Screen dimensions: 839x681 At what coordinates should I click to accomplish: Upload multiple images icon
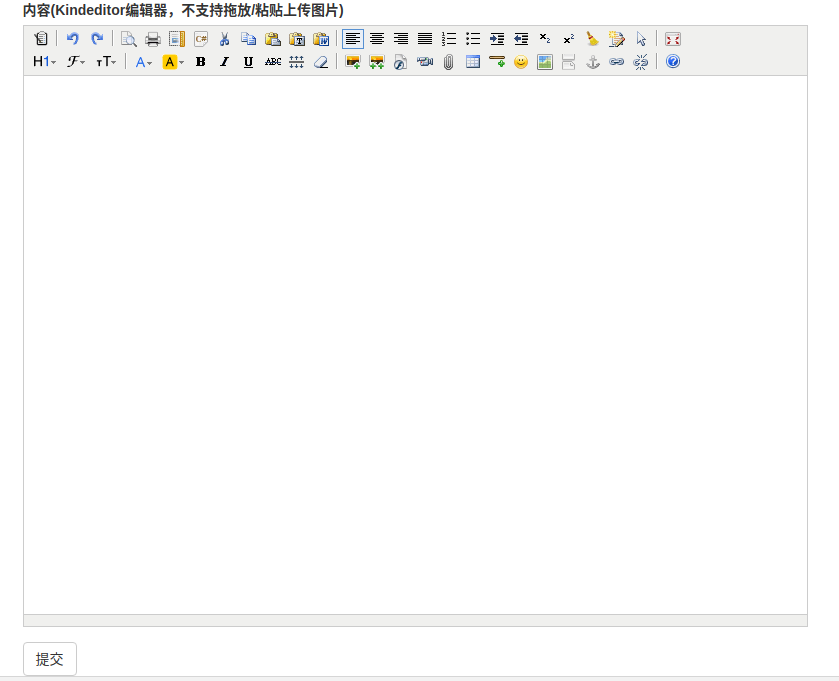pyautogui.click(x=377, y=62)
